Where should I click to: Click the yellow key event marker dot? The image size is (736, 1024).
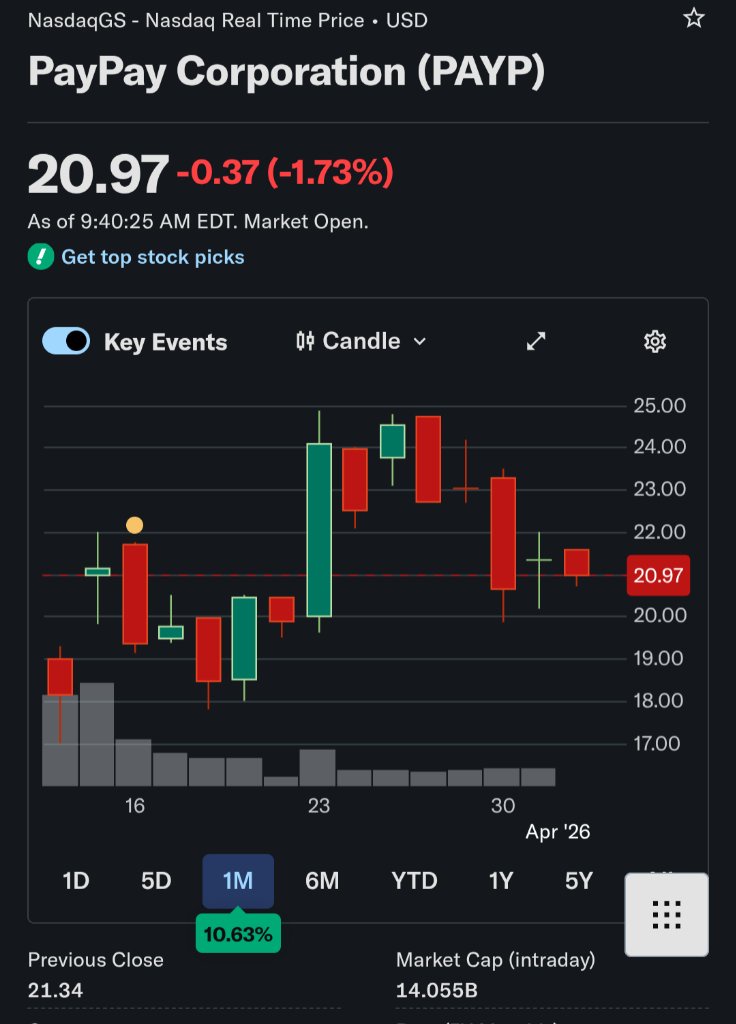[135, 525]
